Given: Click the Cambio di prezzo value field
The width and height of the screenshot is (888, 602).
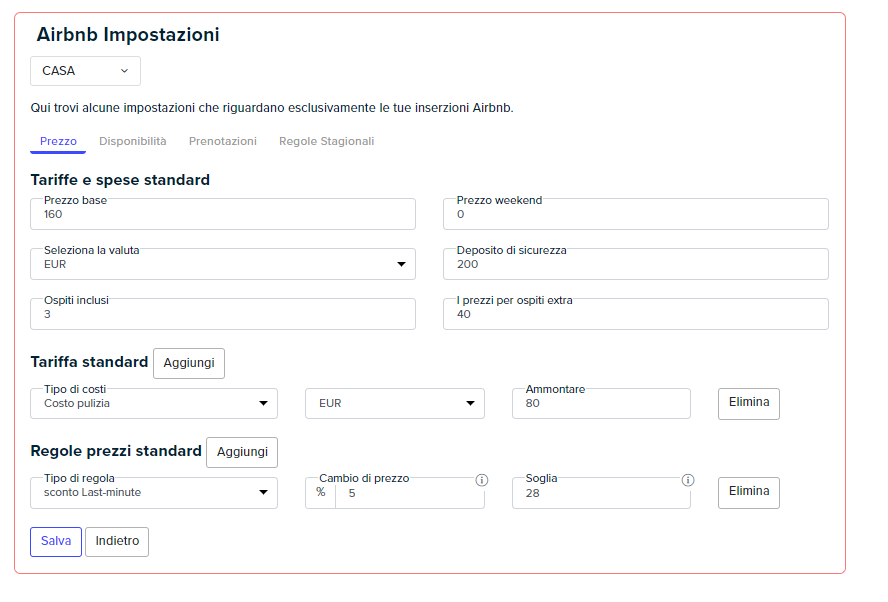Looking at the screenshot, I should [410, 493].
